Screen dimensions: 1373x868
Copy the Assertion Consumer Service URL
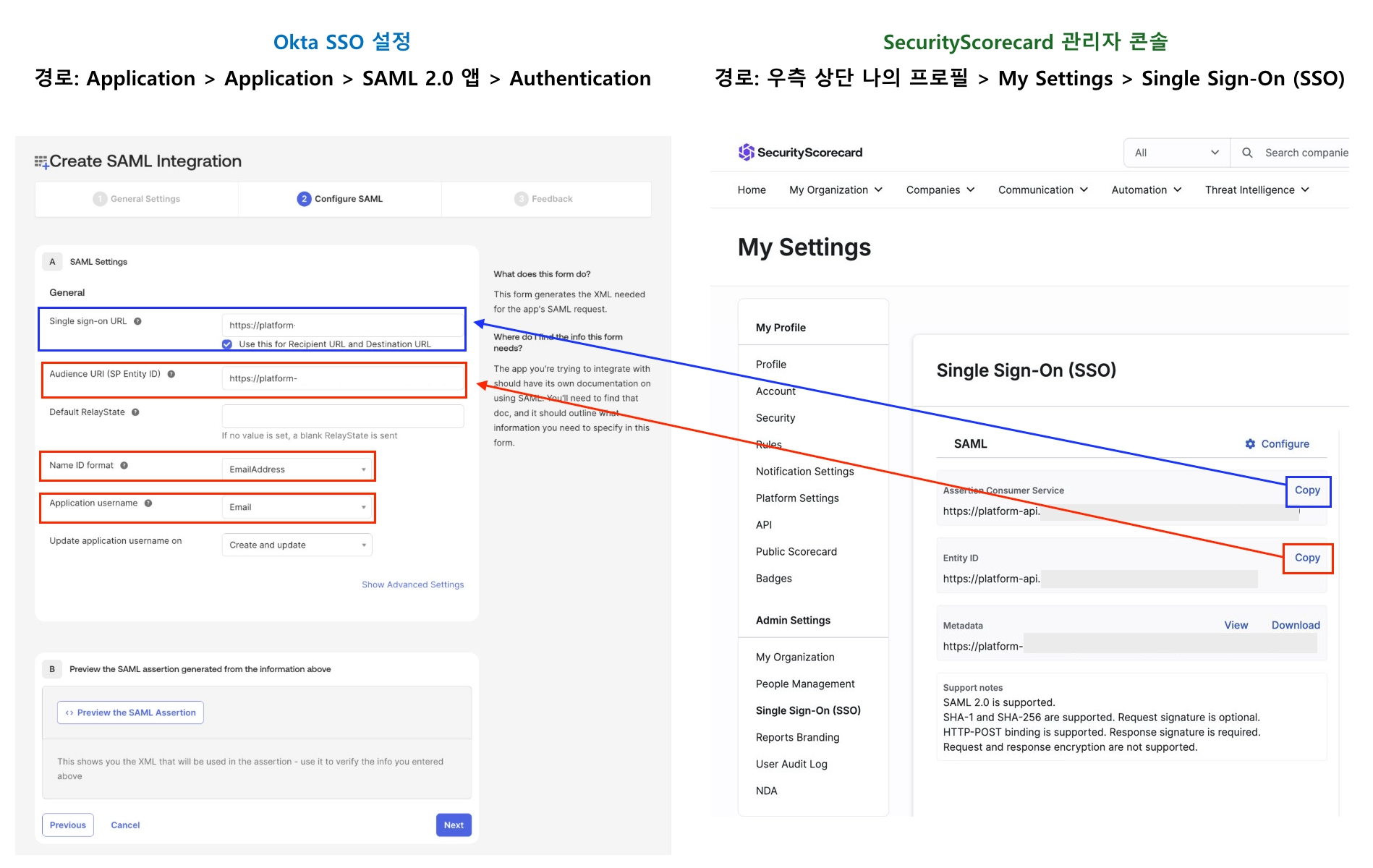1308,490
